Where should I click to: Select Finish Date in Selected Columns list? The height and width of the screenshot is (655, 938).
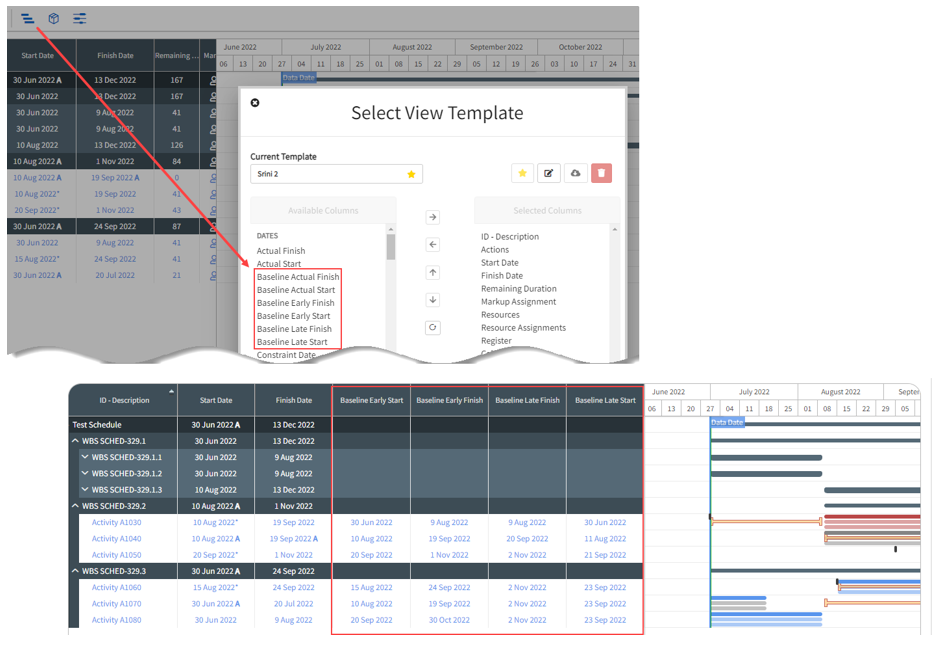tap(502, 276)
